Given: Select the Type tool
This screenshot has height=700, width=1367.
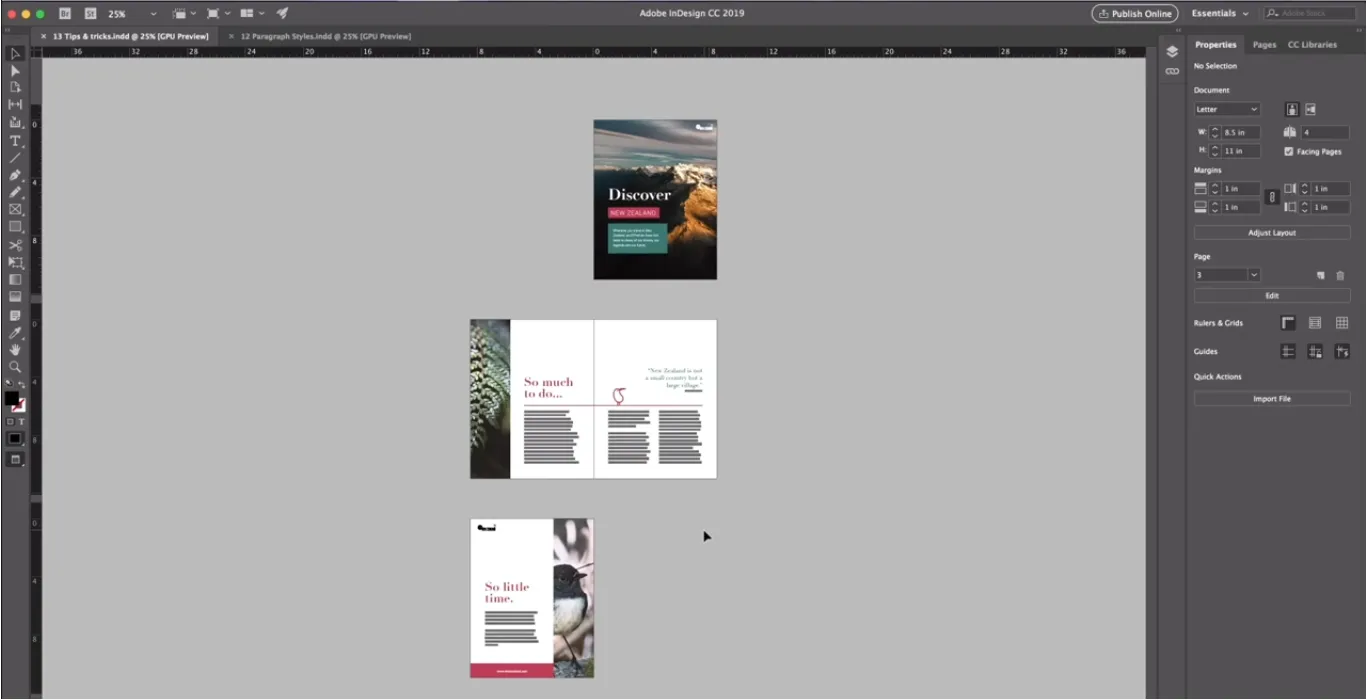Looking at the screenshot, I should pos(15,141).
